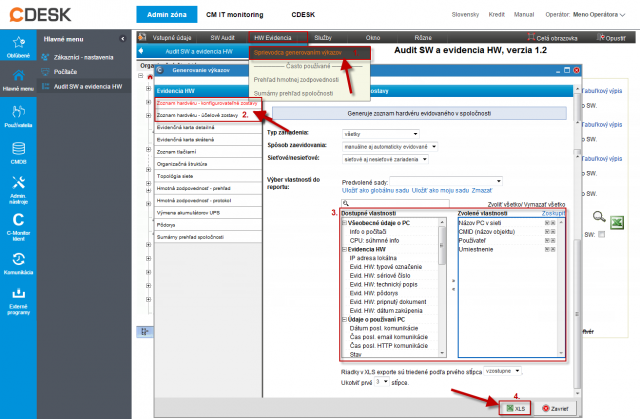The height and width of the screenshot is (419, 640).
Task: Collapse Všeobecné údaje o PC group
Action: [344, 223]
